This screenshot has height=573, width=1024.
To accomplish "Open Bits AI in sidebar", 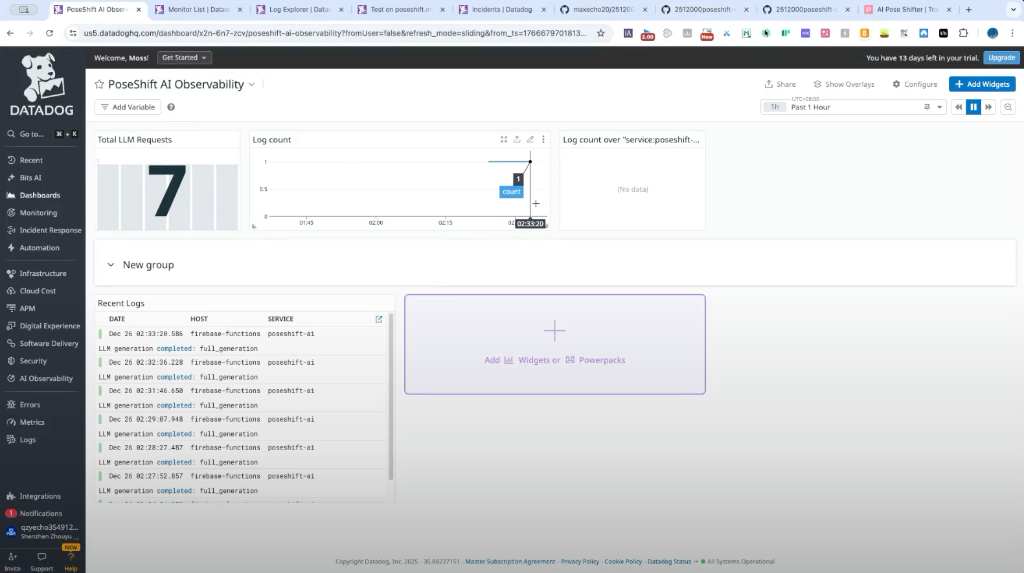I will tap(30, 178).
